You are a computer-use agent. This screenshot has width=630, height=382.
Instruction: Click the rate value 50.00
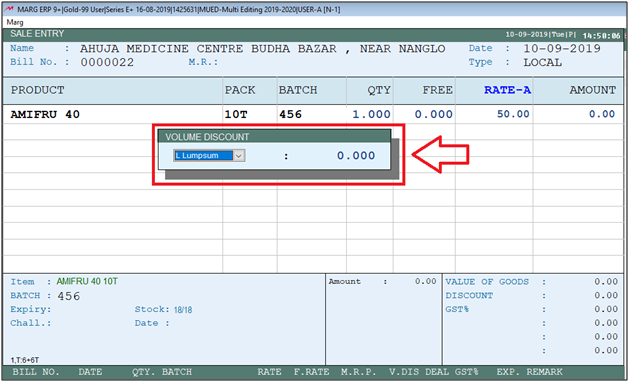[513, 114]
